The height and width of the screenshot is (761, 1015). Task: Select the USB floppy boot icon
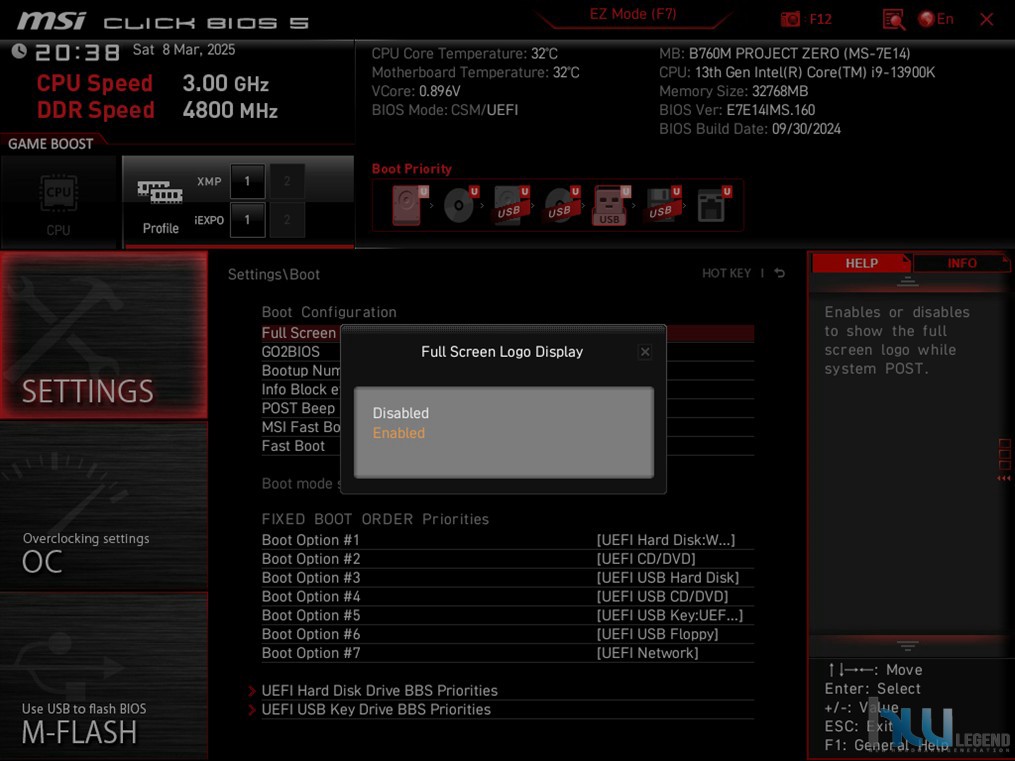(663, 204)
